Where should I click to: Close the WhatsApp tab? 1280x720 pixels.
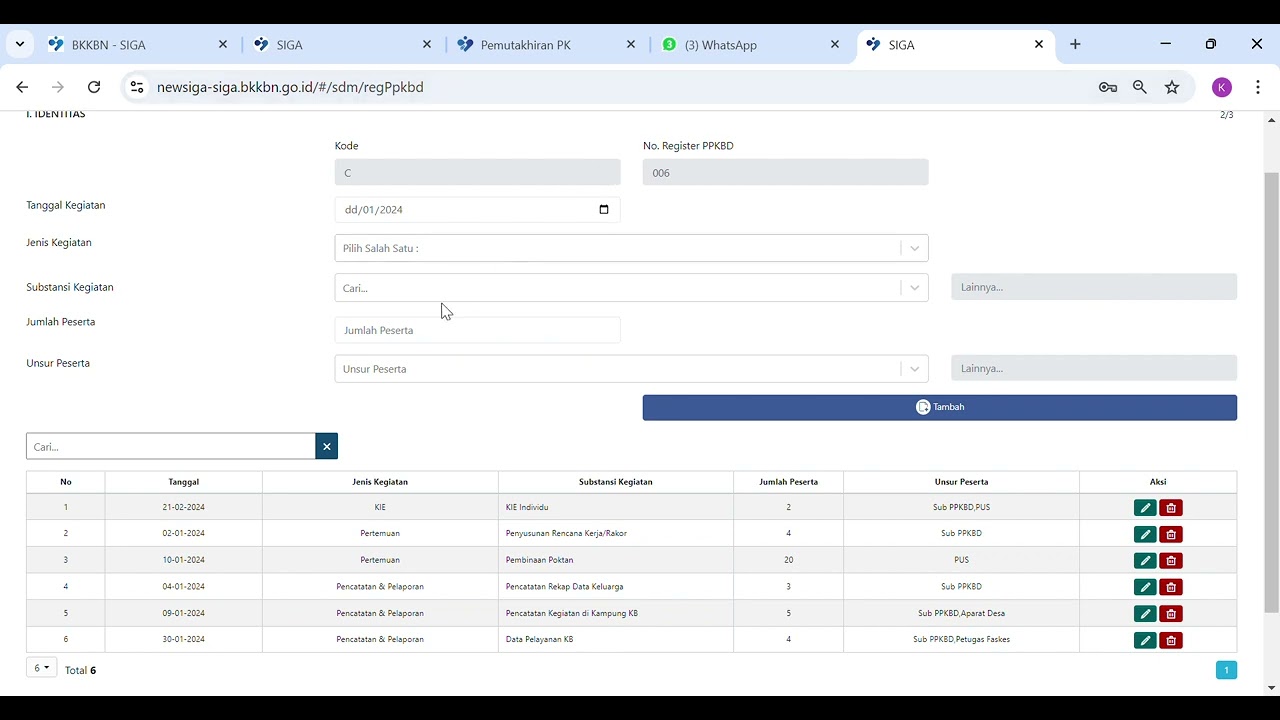coord(835,44)
